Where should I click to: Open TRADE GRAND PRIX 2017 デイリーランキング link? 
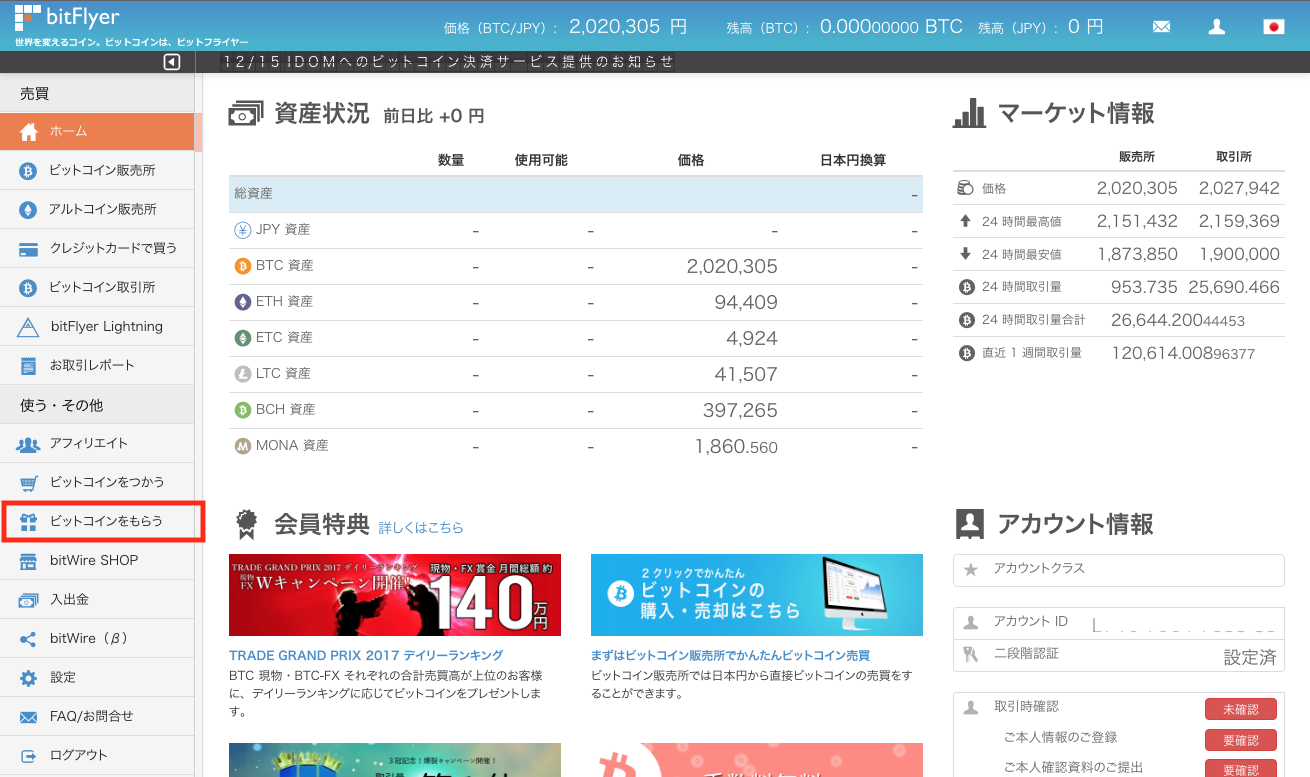coord(366,655)
